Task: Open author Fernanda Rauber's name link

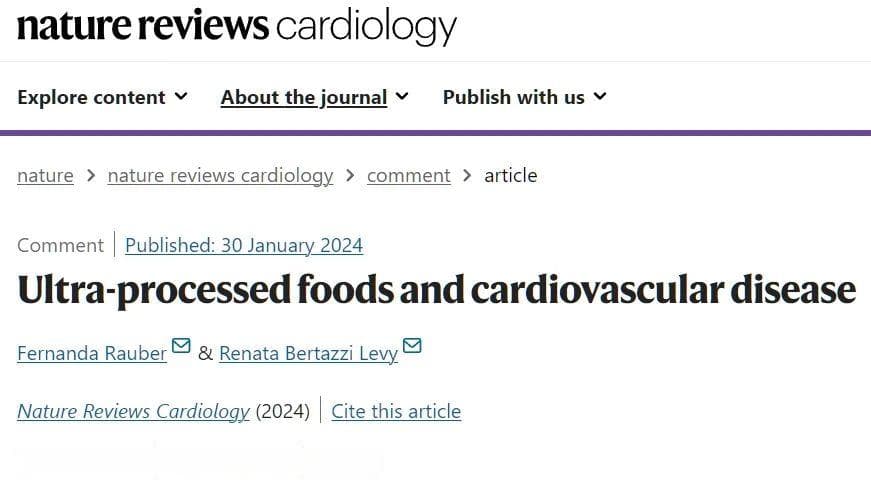Action: click(92, 353)
